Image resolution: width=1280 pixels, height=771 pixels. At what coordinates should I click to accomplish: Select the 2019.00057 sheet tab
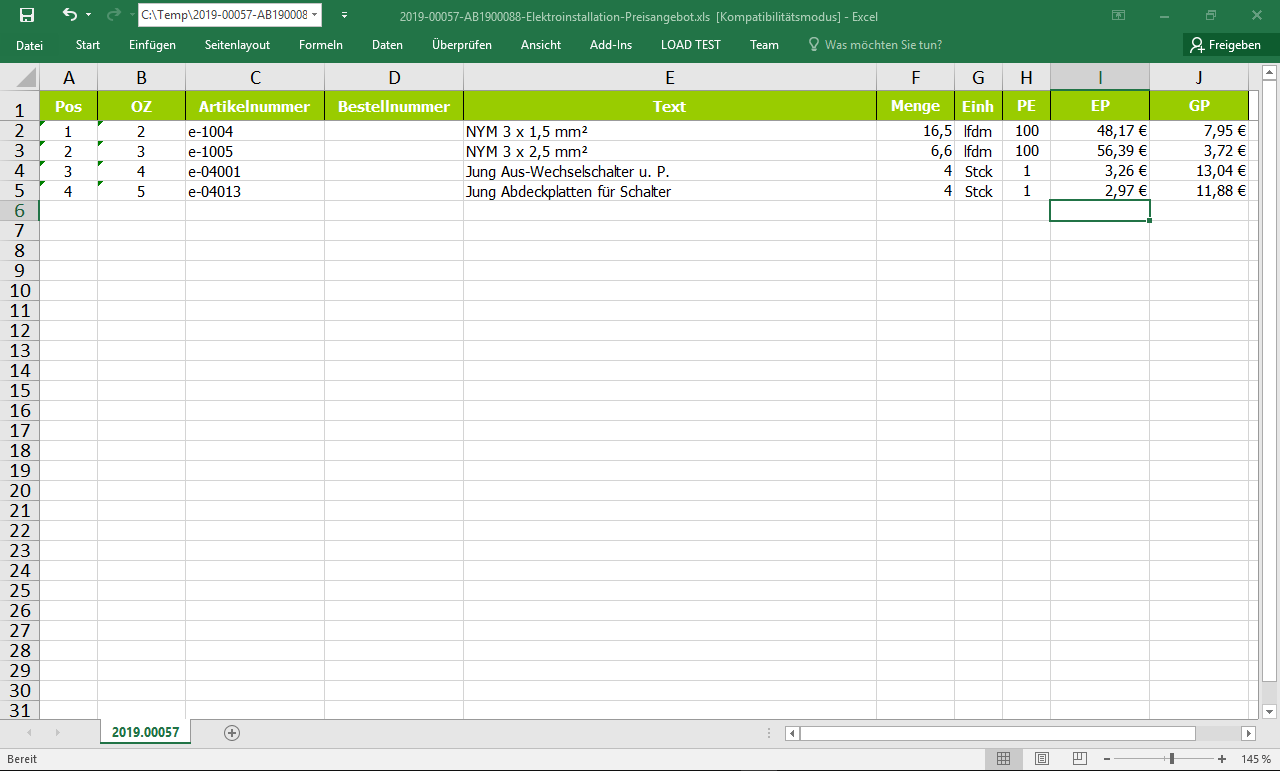coord(145,732)
